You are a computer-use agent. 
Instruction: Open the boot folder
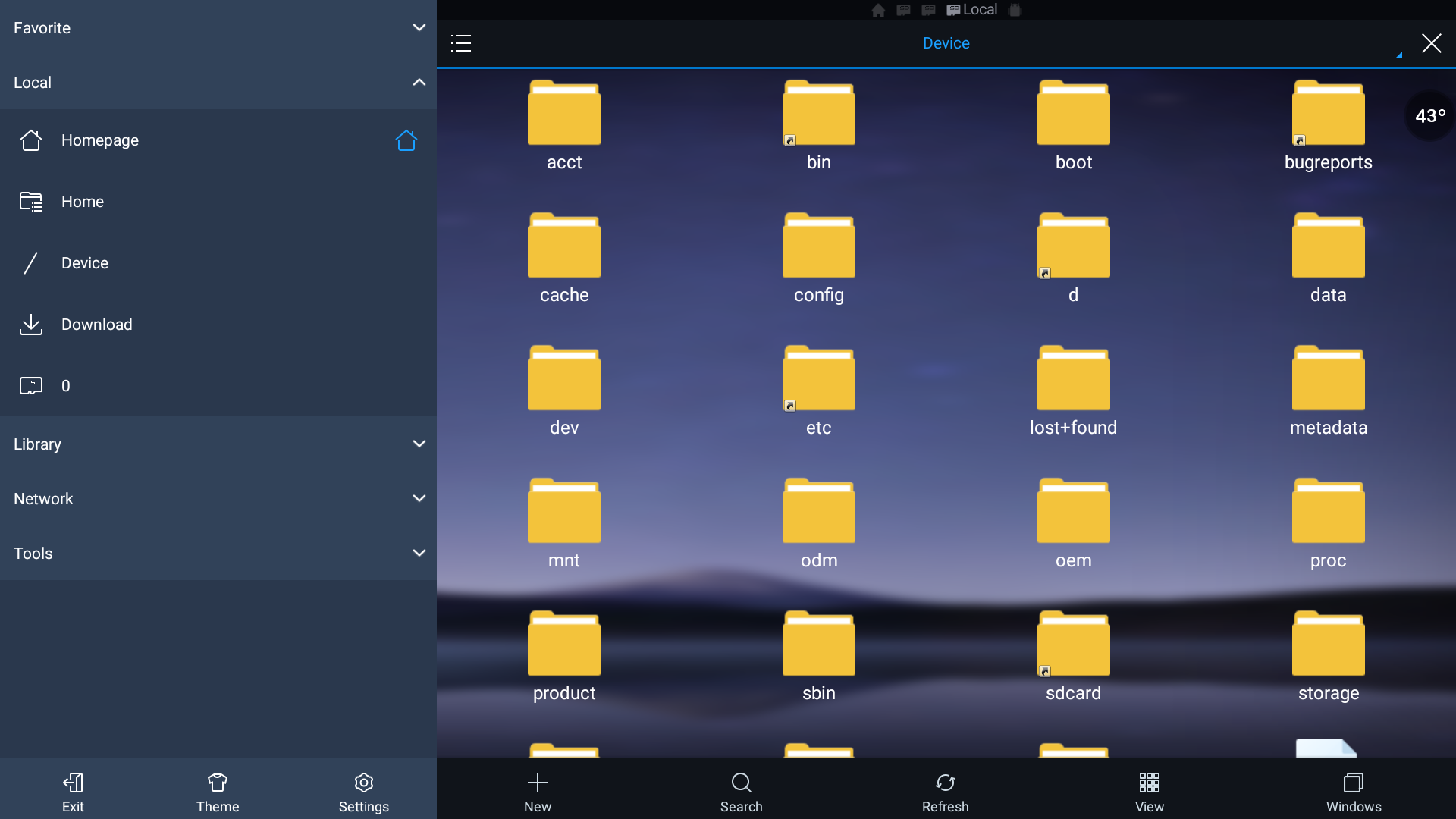click(1074, 127)
